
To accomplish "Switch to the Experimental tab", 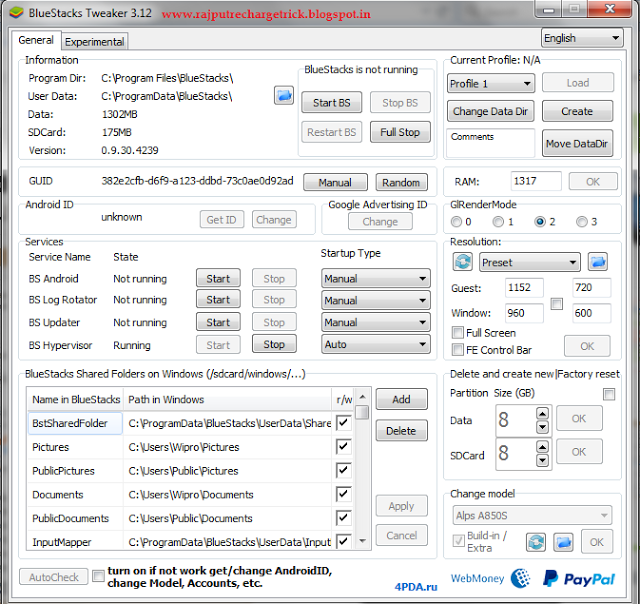I will 94,42.
